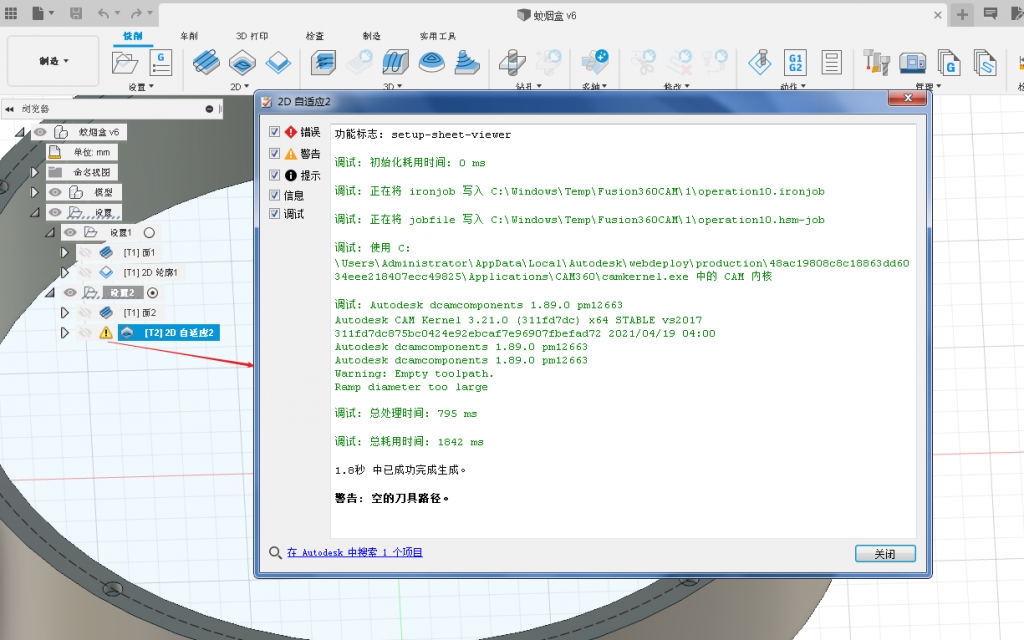Select the Drilling tool icon
The height and width of the screenshot is (640, 1024).
(x=513, y=63)
